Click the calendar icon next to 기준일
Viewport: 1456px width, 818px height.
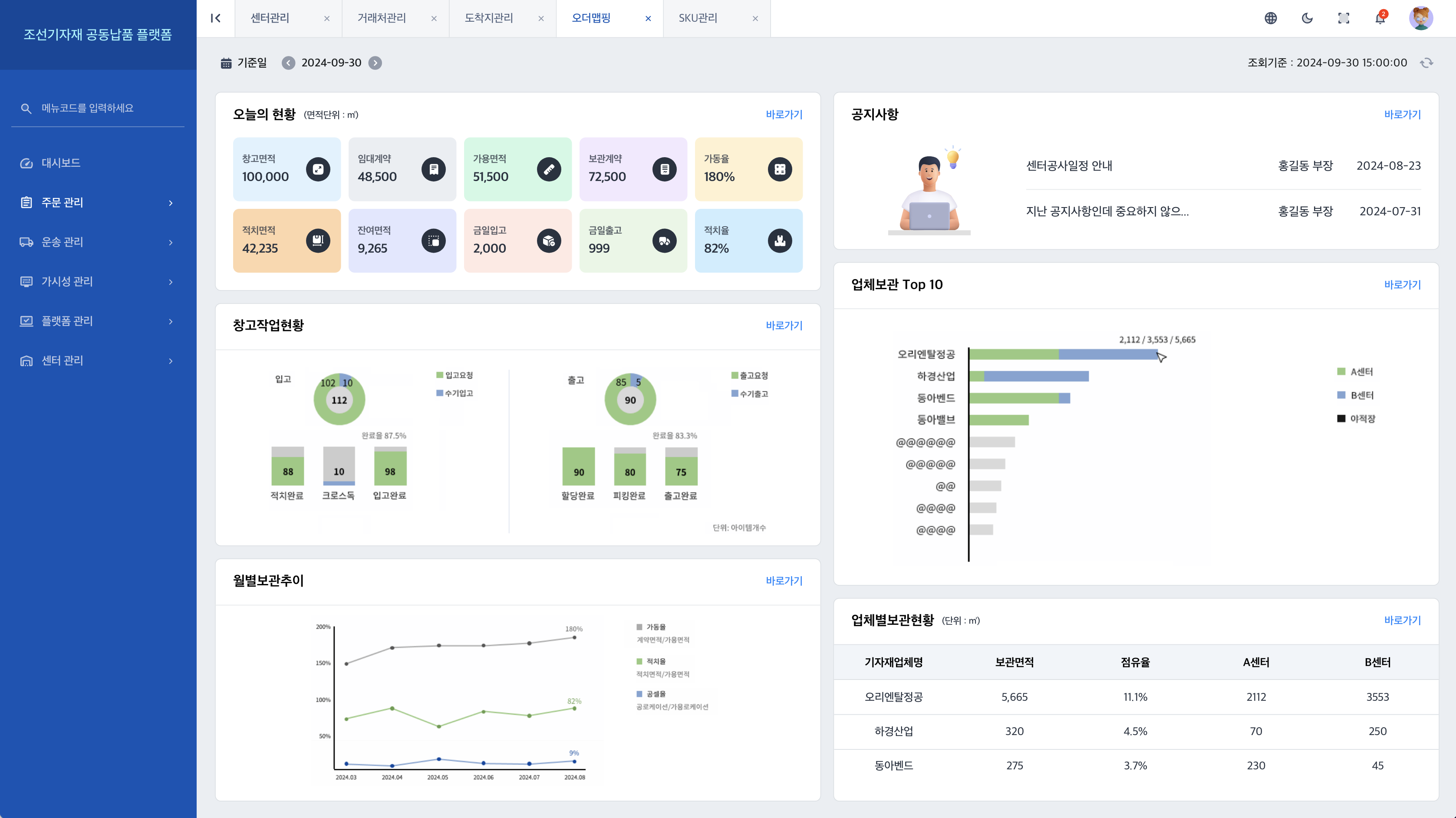tap(226, 63)
